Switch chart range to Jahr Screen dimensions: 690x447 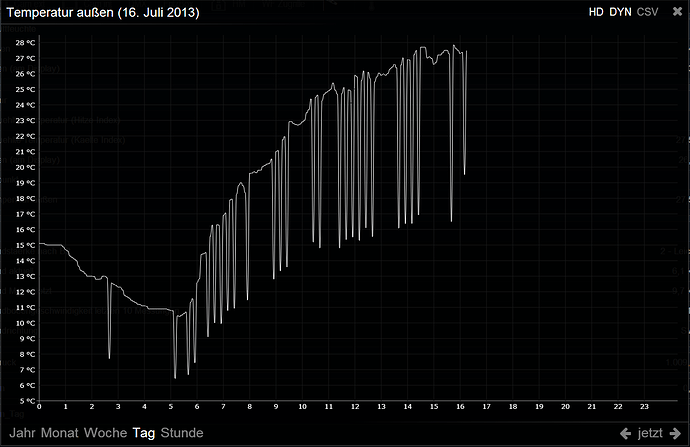[x=22, y=433]
